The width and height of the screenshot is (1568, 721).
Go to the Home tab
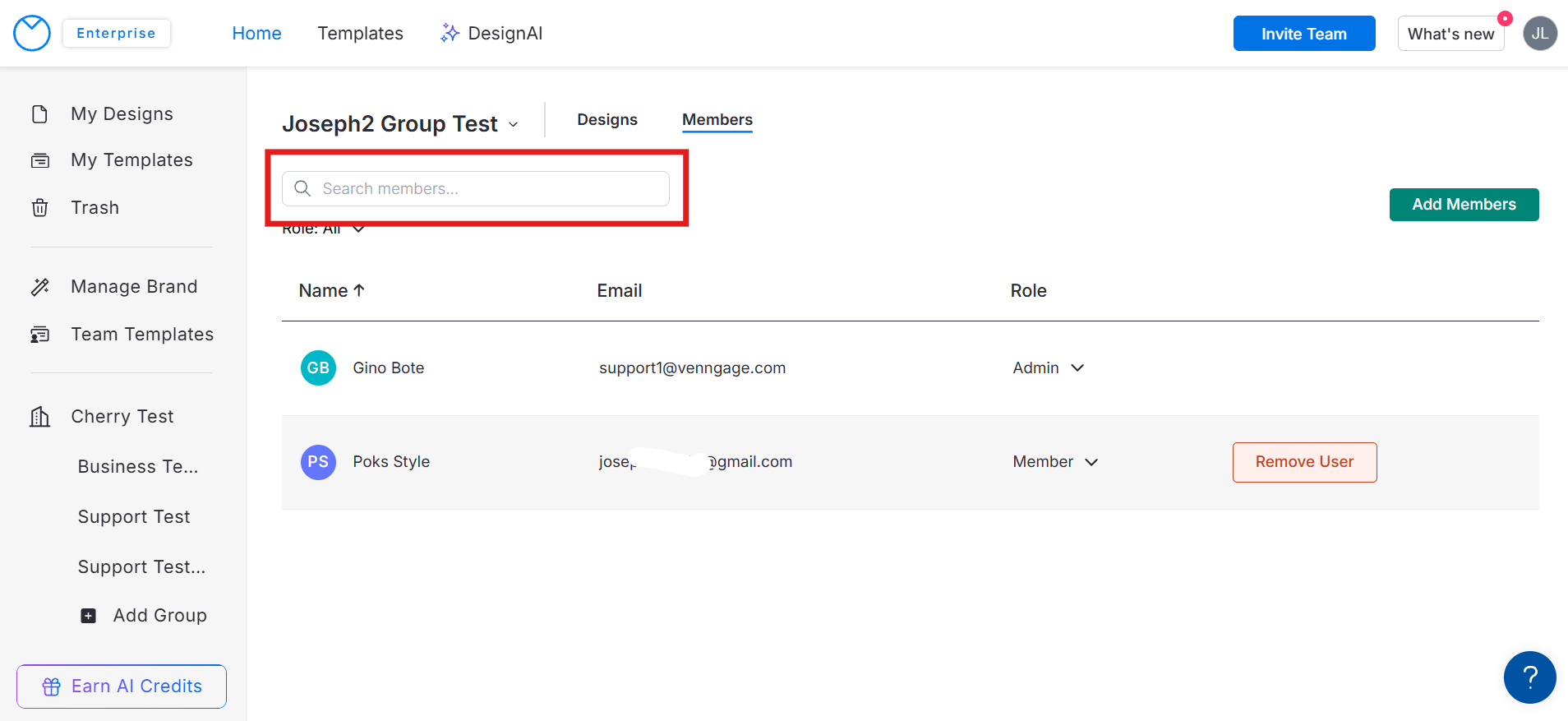click(256, 33)
